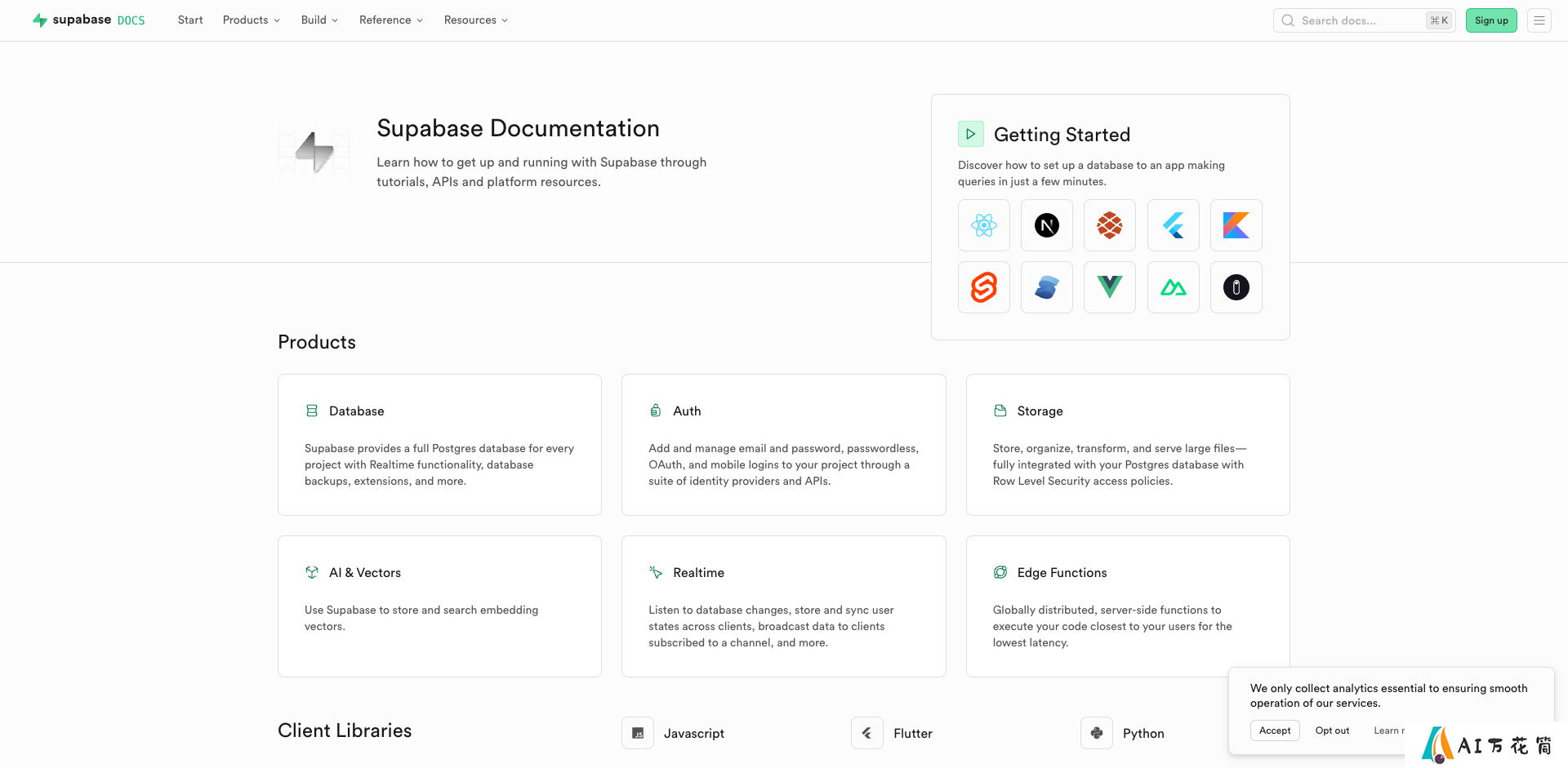The height and width of the screenshot is (768, 1568).
Task: Click the large Supabase bolt hero image
Action: [x=314, y=150]
